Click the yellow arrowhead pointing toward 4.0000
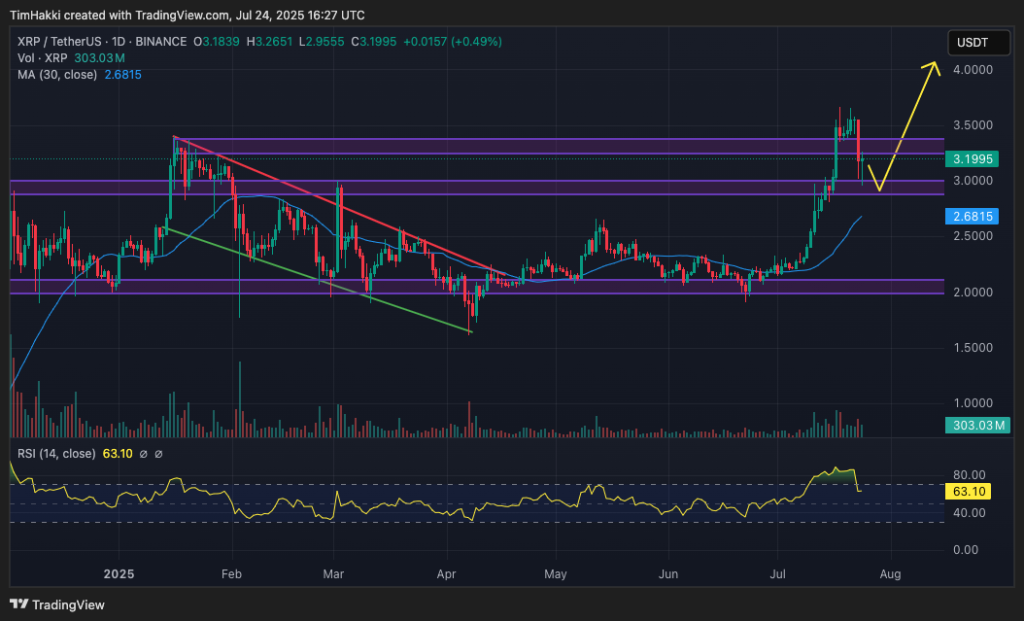The height and width of the screenshot is (621, 1024). pyautogui.click(x=934, y=66)
